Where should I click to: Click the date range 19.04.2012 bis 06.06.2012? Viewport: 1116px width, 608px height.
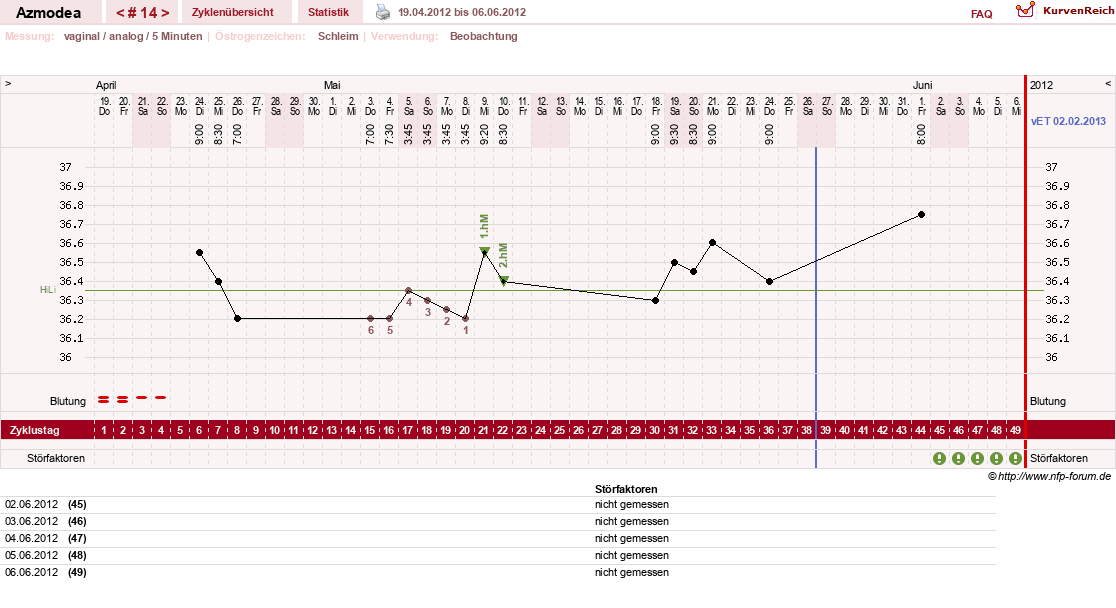pyautogui.click(x=462, y=12)
